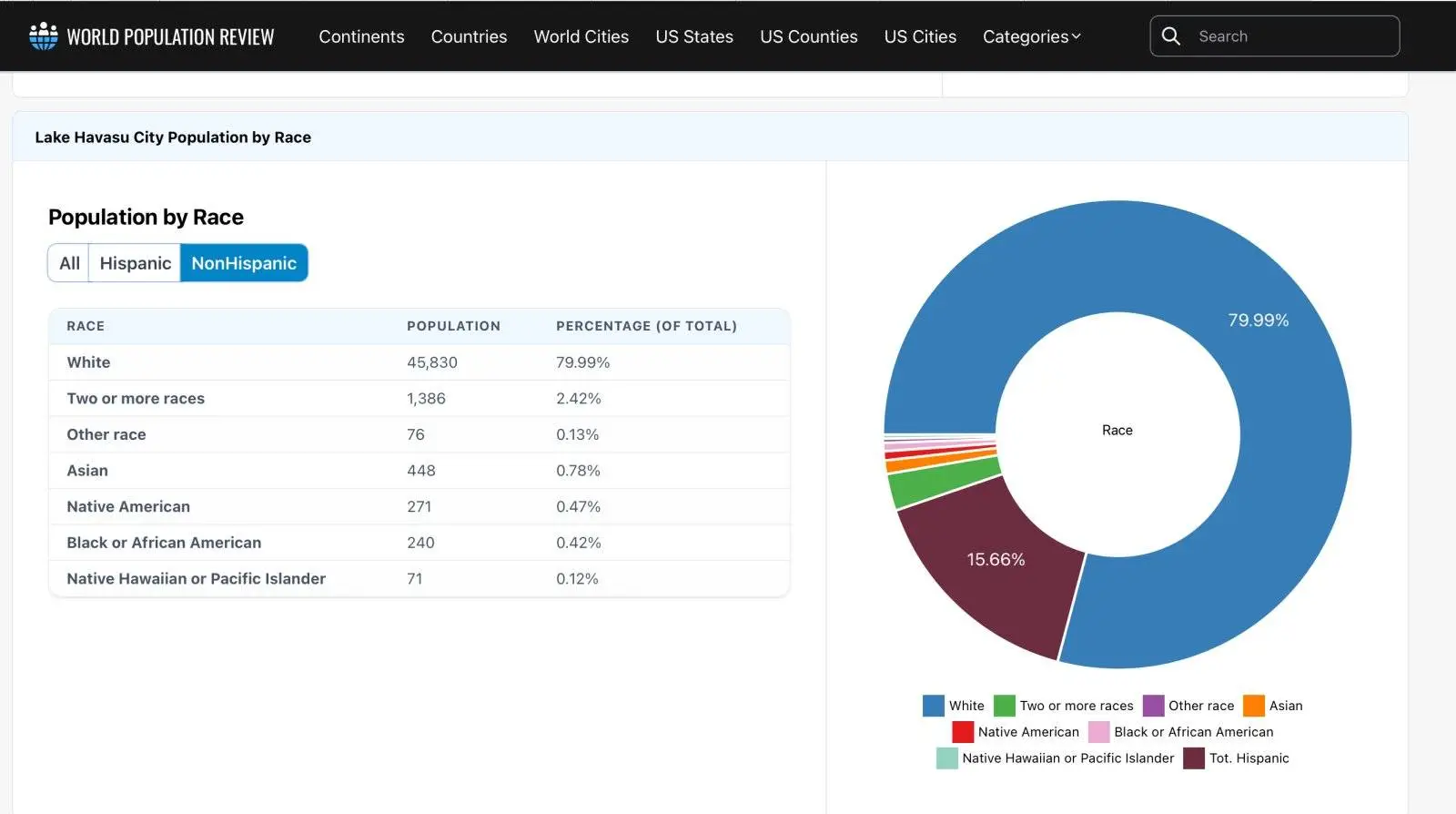Open the US States menu item
This screenshot has height=814, width=1456.
(694, 36)
